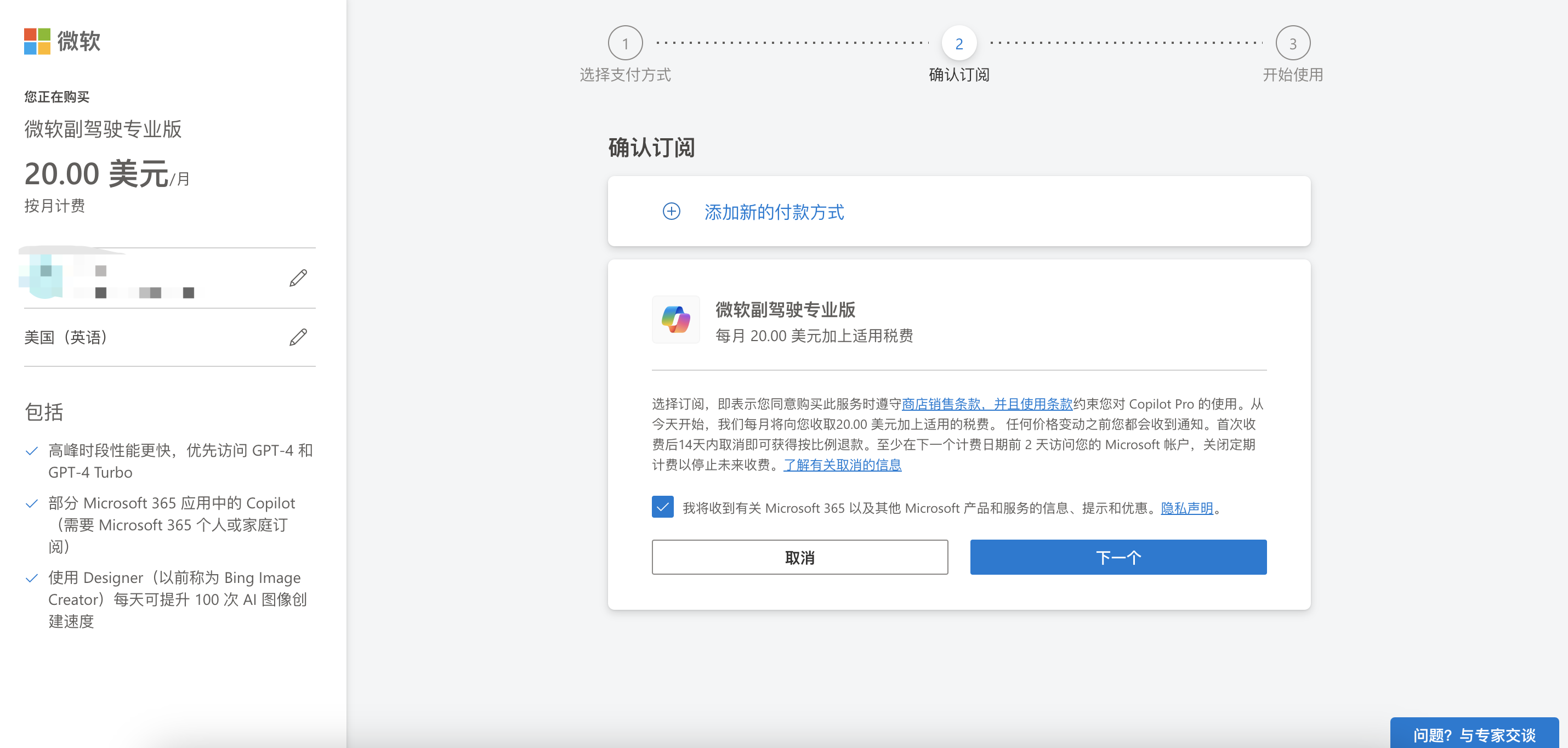Click the 下一个 next button
Screen dimensions: 1568x748
point(1118,557)
